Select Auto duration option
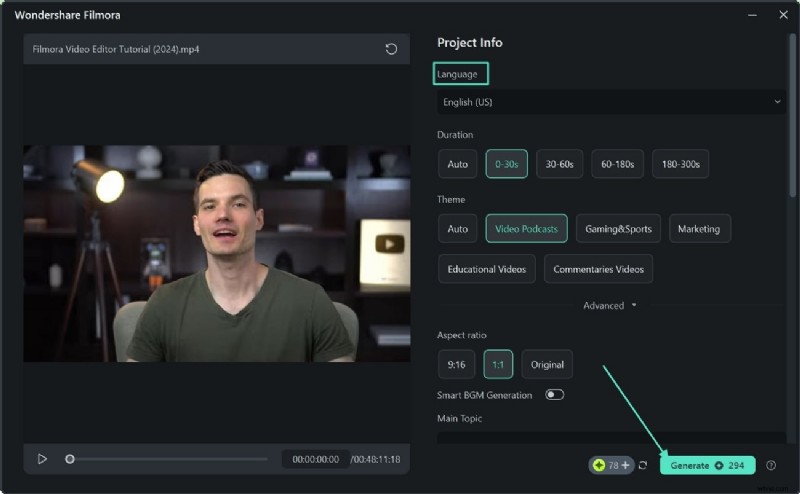800x494 pixels. point(457,164)
